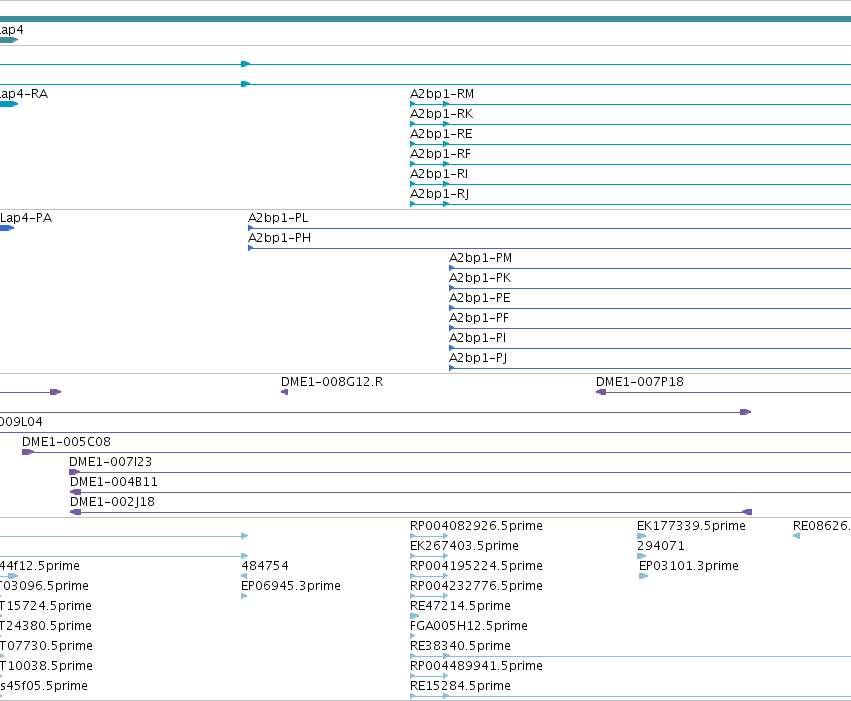Click the DME1-005C08 start arrow glyph
Screen dimensions: 851x701
(x=28, y=452)
